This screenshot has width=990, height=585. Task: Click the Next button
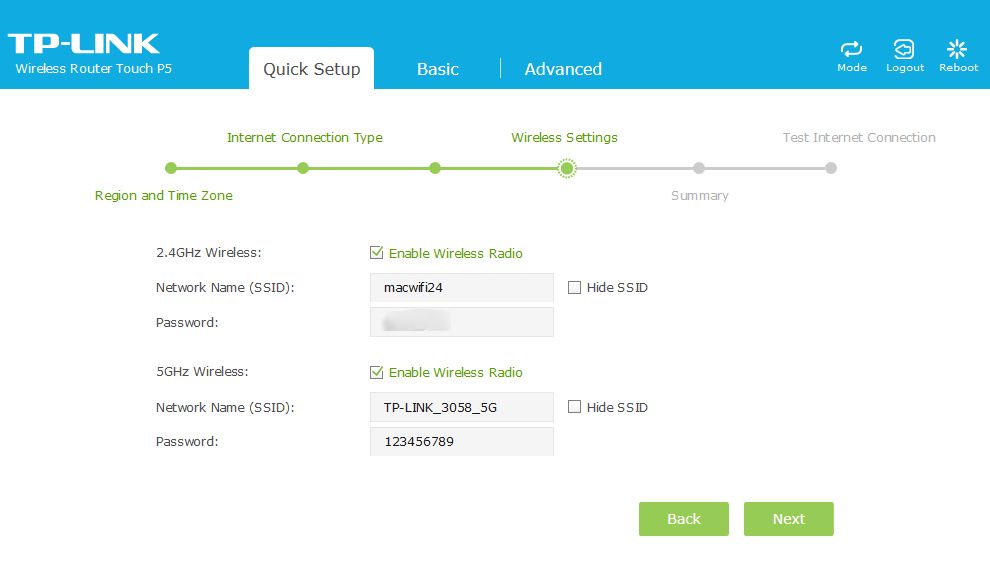click(x=789, y=519)
